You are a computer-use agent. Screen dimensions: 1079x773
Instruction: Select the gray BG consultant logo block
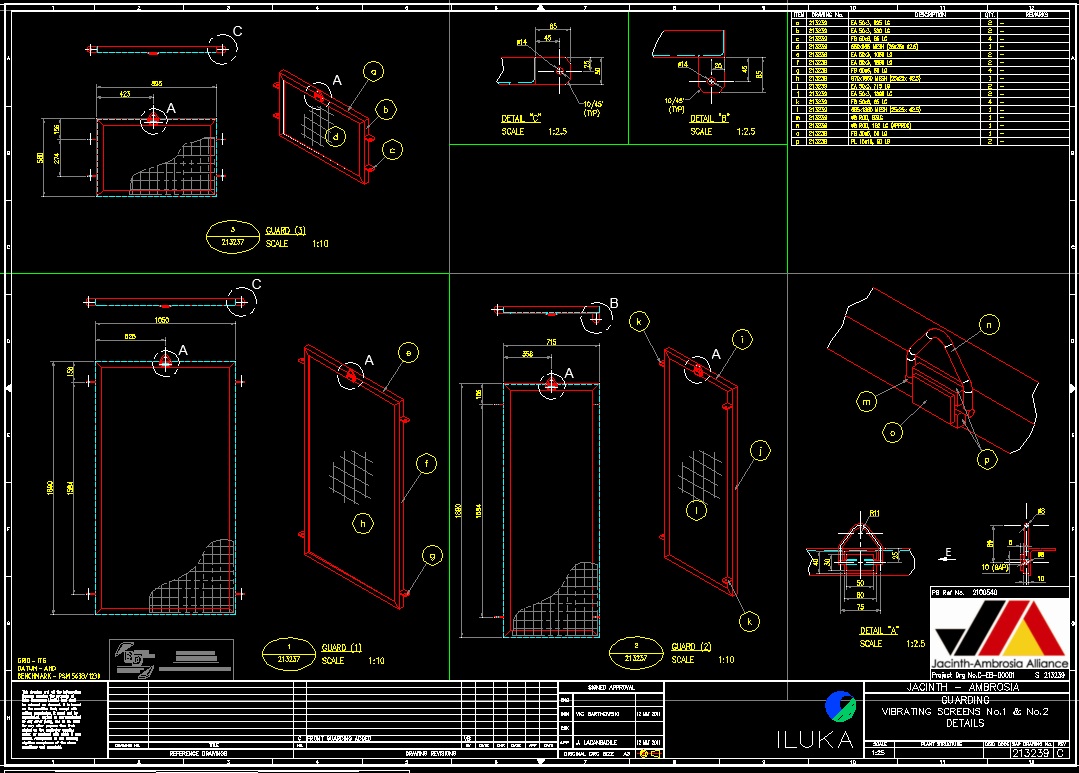170,657
